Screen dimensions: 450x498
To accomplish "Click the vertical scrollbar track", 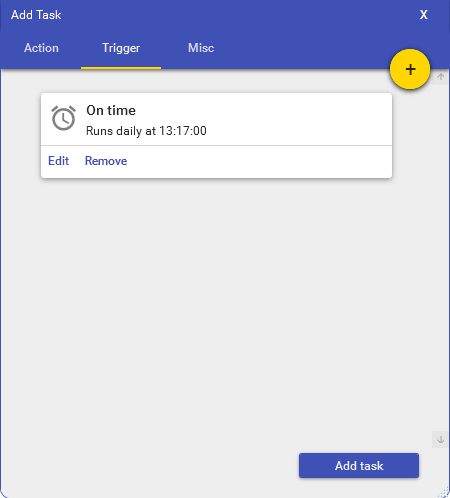I will point(440,258).
